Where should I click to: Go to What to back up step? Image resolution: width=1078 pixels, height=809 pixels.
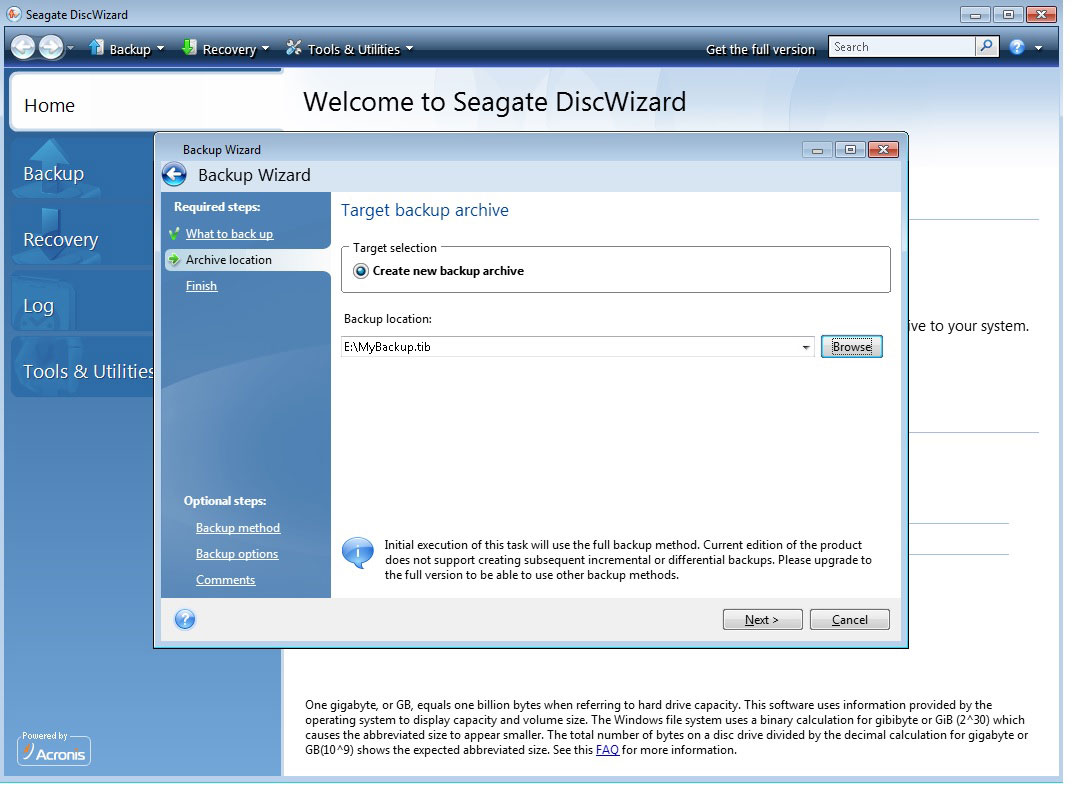click(x=229, y=234)
